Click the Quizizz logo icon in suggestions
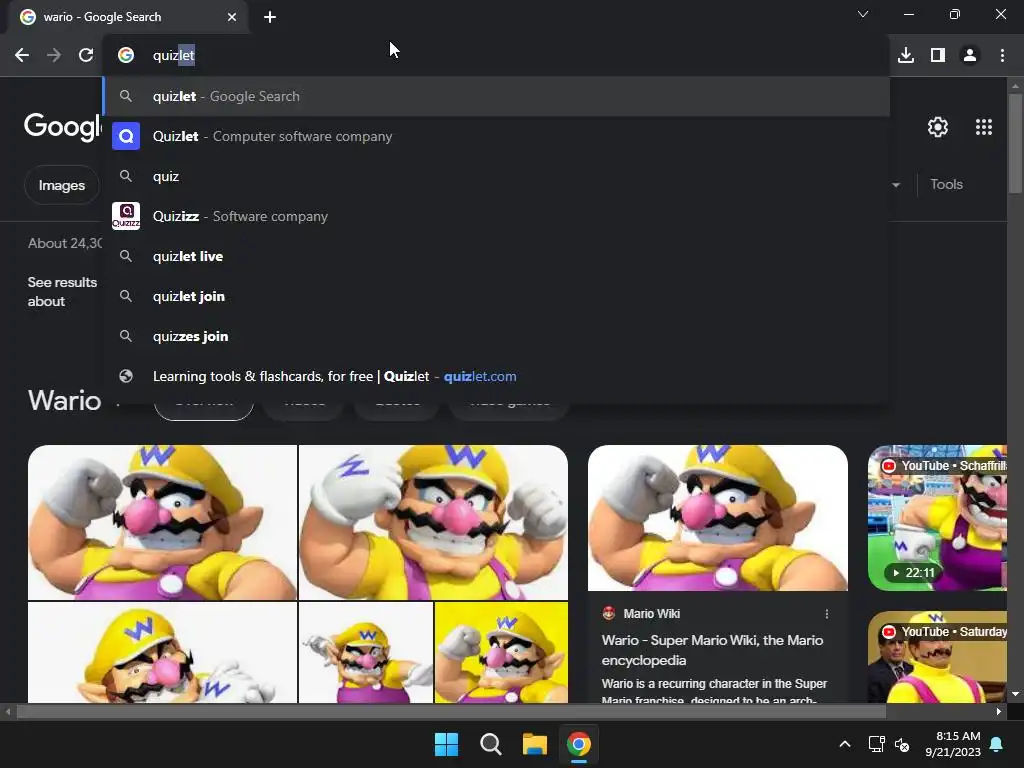The image size is (1024, 768). pyautogui.click(x=126, y=216)
